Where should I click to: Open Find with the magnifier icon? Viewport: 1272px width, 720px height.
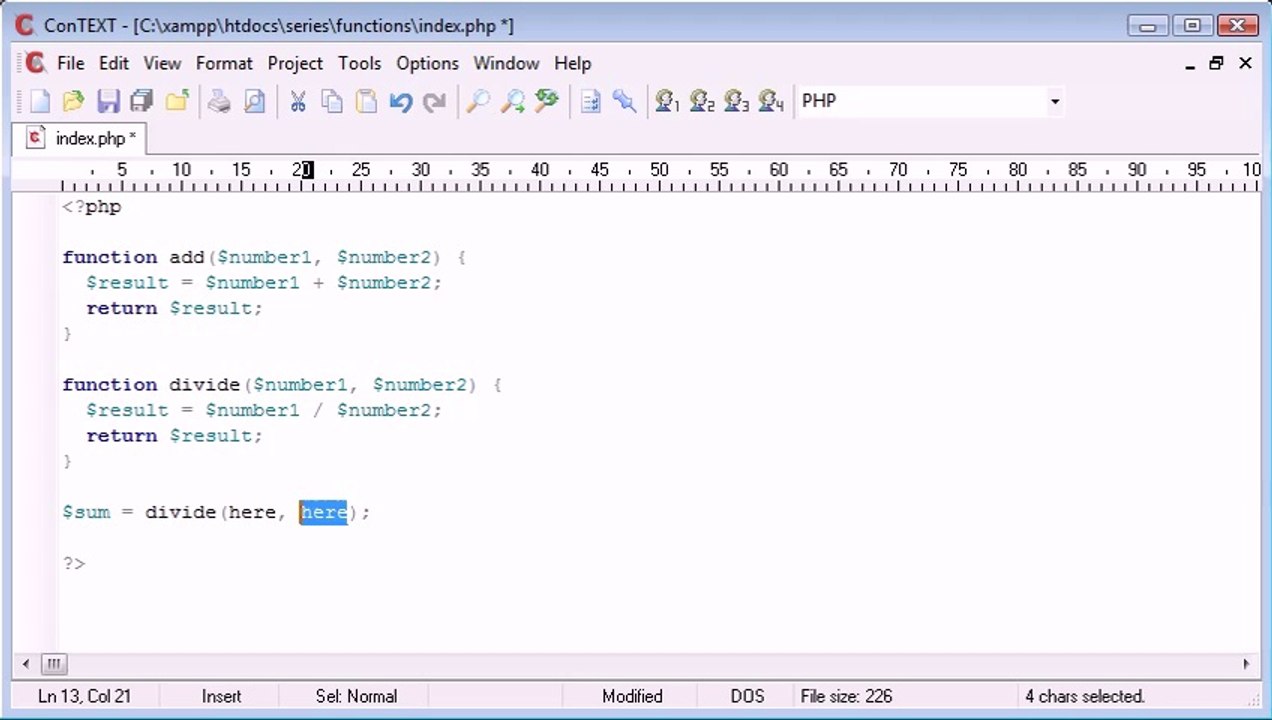pos(478,101)
